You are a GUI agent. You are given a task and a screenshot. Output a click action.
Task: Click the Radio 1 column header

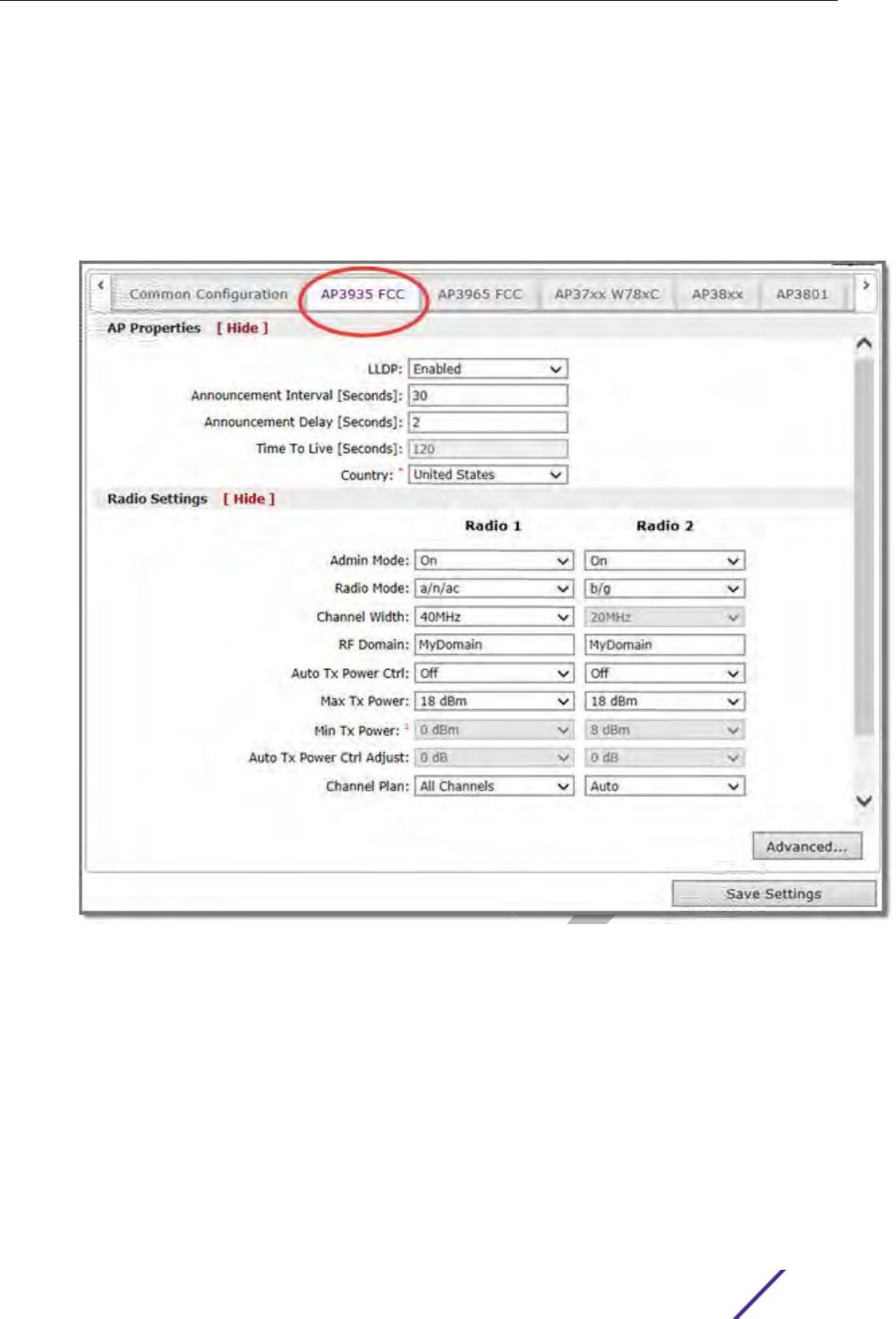tap(493, 526)
